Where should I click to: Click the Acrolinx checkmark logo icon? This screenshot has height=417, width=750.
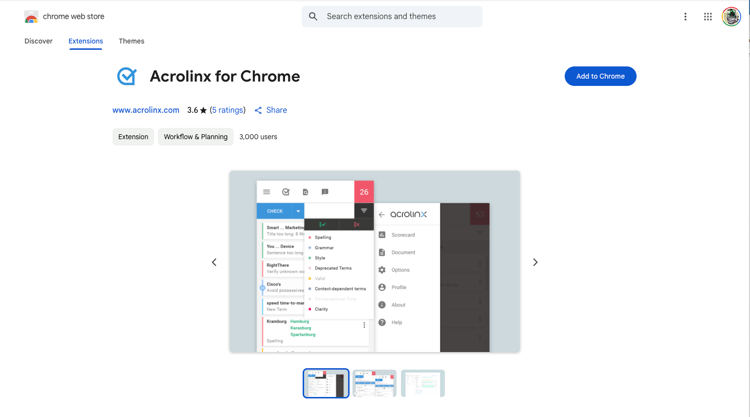pyautogui.click(x=127, y=76)
